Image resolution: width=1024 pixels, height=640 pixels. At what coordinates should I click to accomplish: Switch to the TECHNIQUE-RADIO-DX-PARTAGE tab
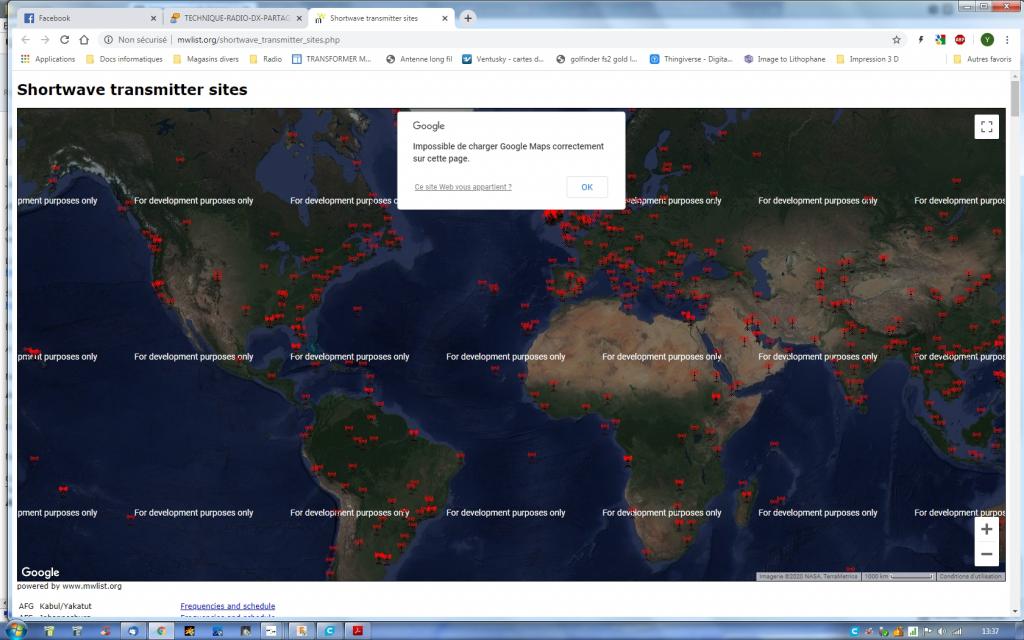click(235, 18)
